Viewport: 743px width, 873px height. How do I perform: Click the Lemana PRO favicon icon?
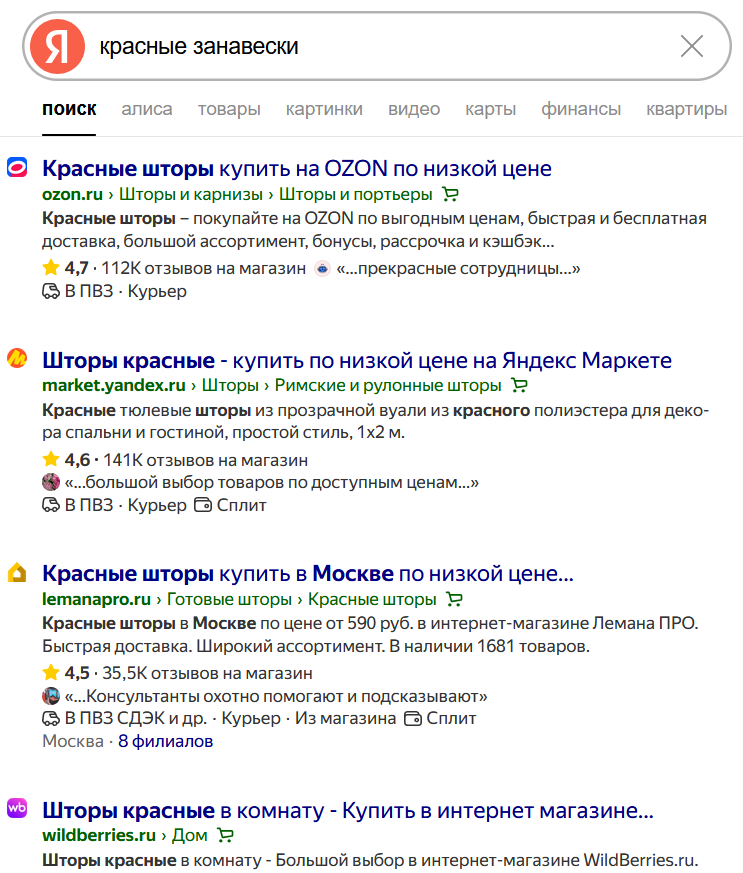click(18, 572)
